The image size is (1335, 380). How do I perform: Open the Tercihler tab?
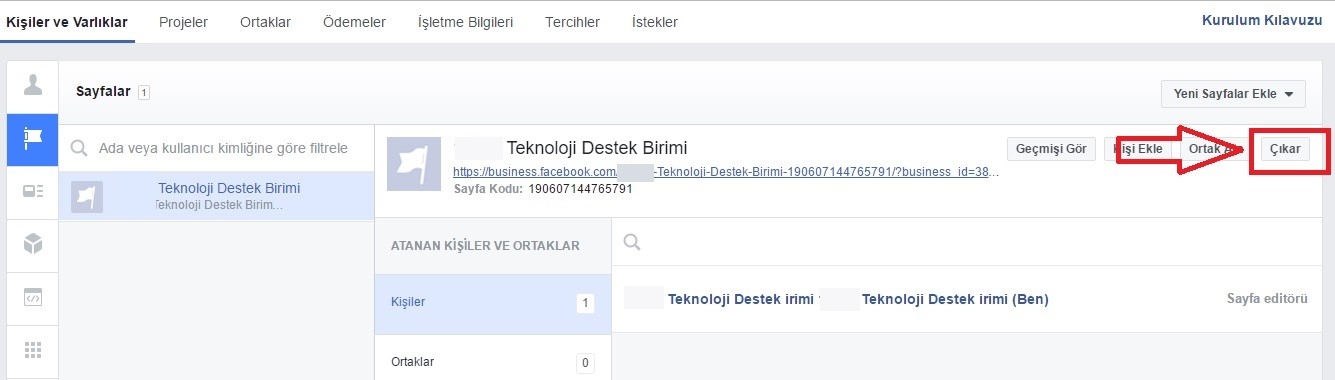click(573, 22)
